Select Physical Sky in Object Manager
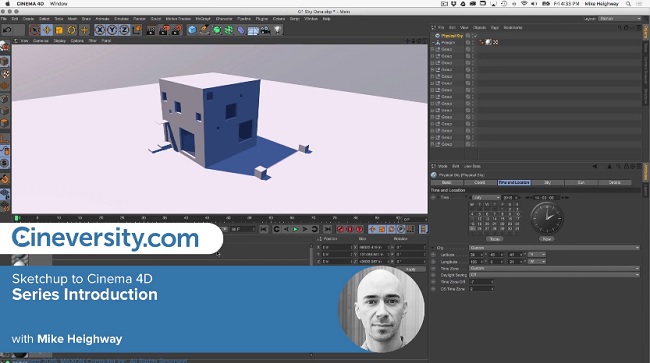The image size is (650, 363). pos(451,36)
